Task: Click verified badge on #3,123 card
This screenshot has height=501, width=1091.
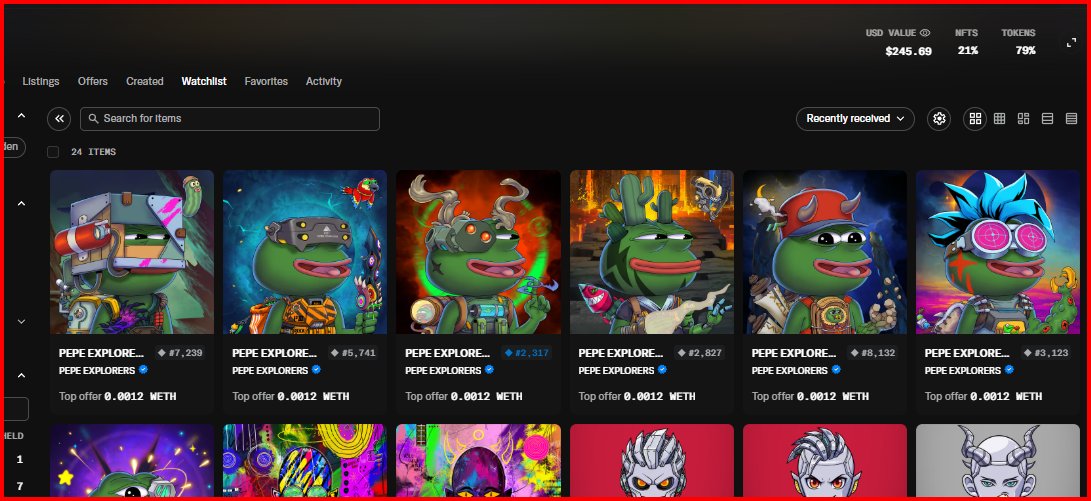Action: pyautogui.click(x=1009, y=369)
